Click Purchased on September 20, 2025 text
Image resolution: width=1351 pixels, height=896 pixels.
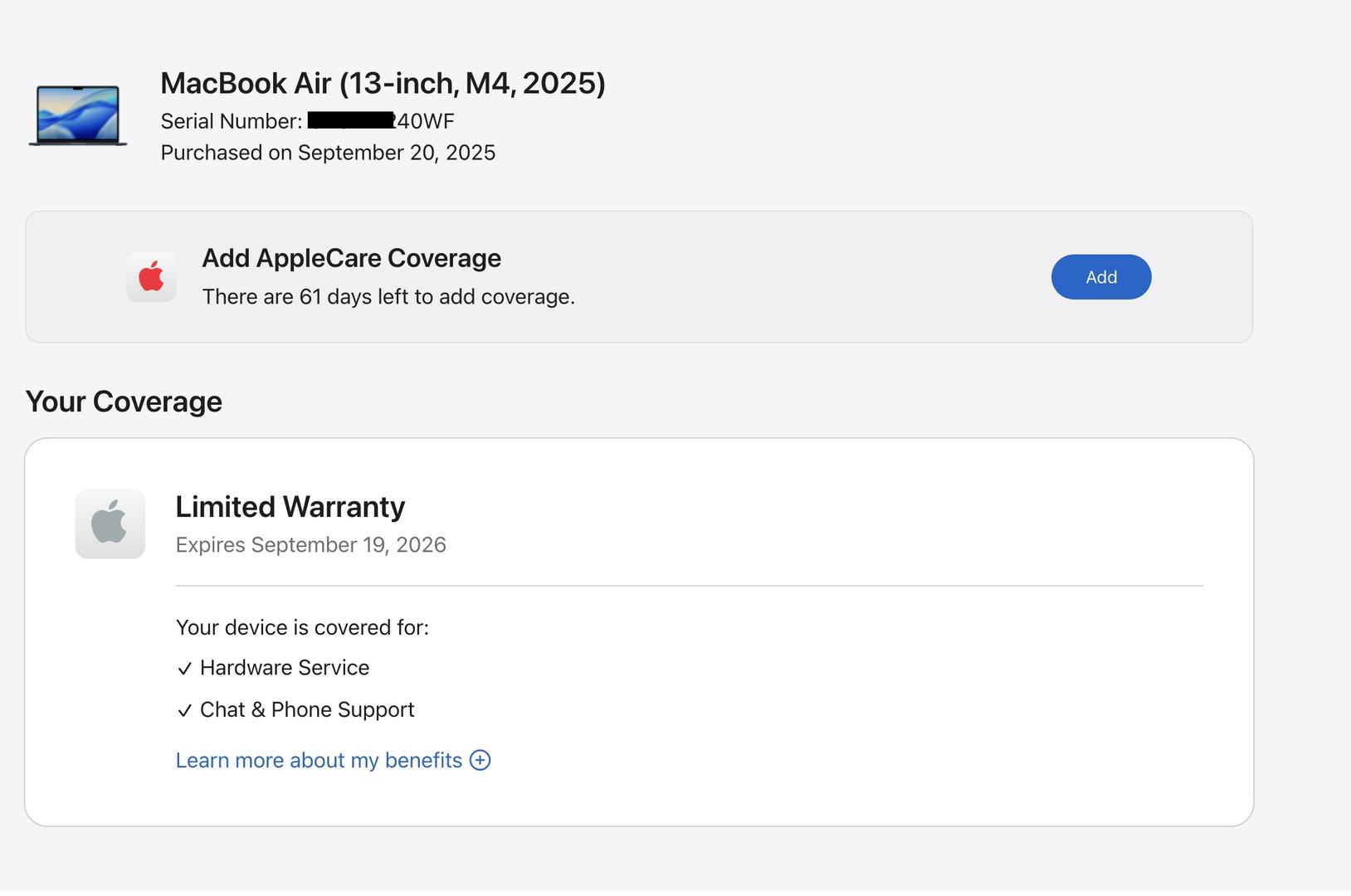(328, 153)
